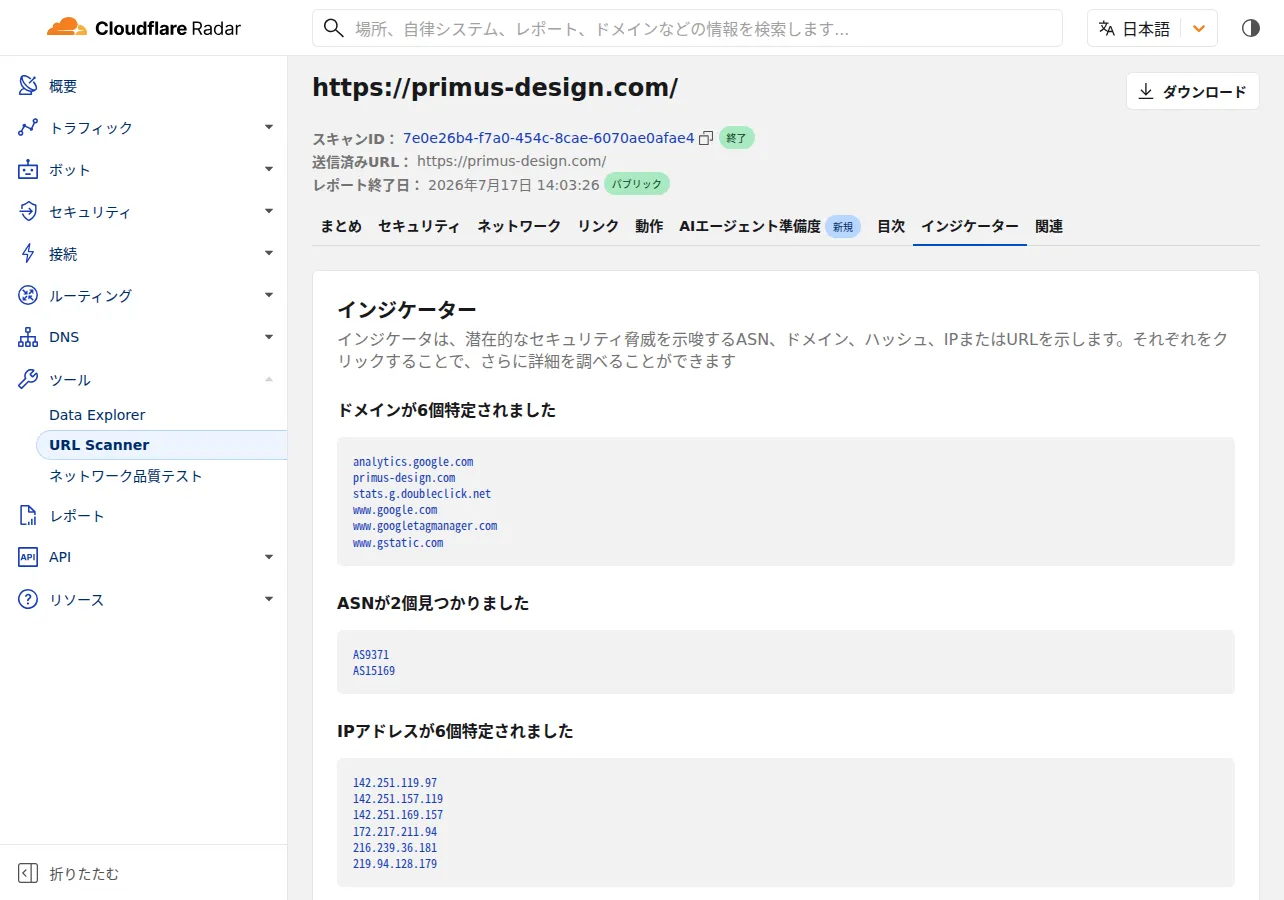Open URL Scanner in the sidebar

point(161,445)
